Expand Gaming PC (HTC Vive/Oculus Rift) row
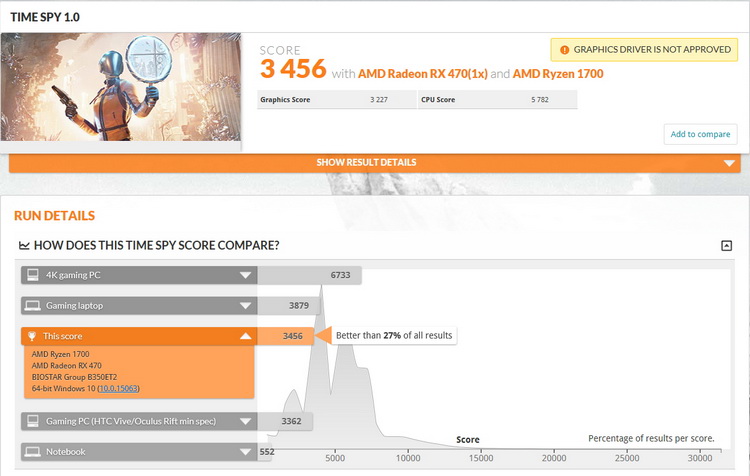This screenshot has height=476, width=750. click(245, 421)
